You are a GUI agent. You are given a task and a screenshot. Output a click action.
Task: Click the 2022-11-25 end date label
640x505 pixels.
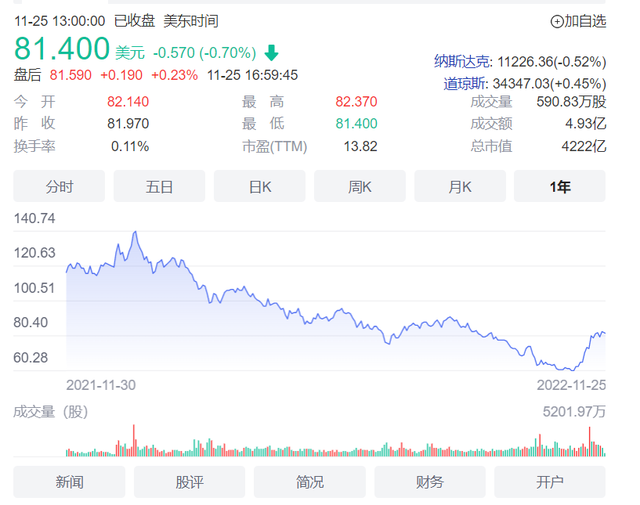pos(570,384)
